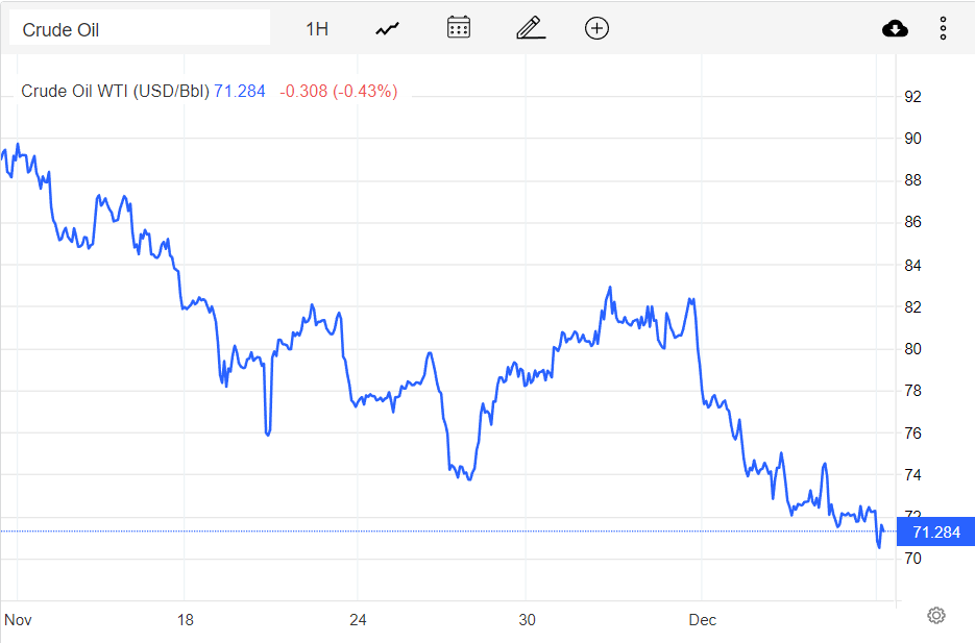977x643 pixels.
Task: Open chart settings gear icon
Action: pyautogui.click(x=936, y=615)
